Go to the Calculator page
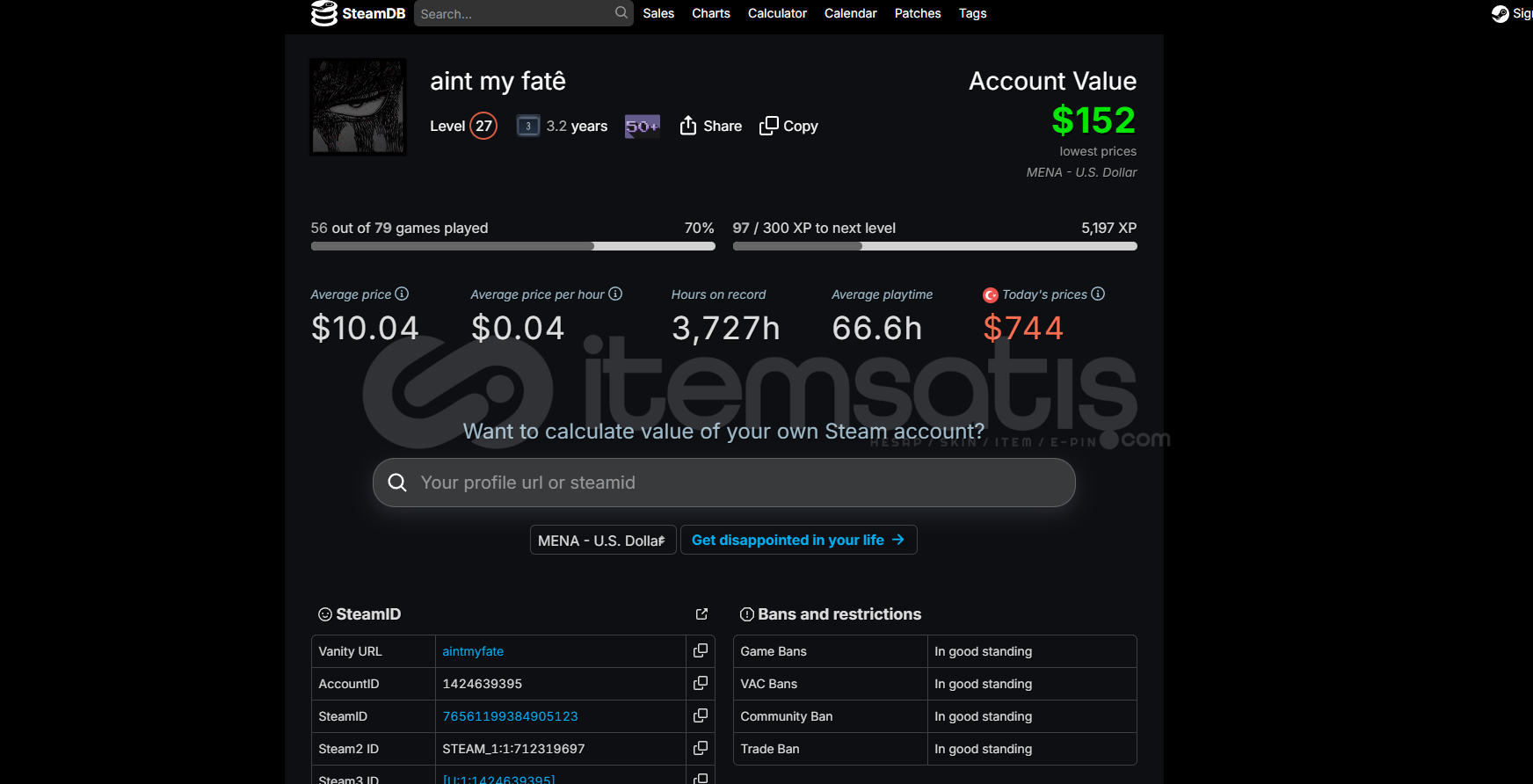This screenshot has height=784, width=1533. coord(777,13)
